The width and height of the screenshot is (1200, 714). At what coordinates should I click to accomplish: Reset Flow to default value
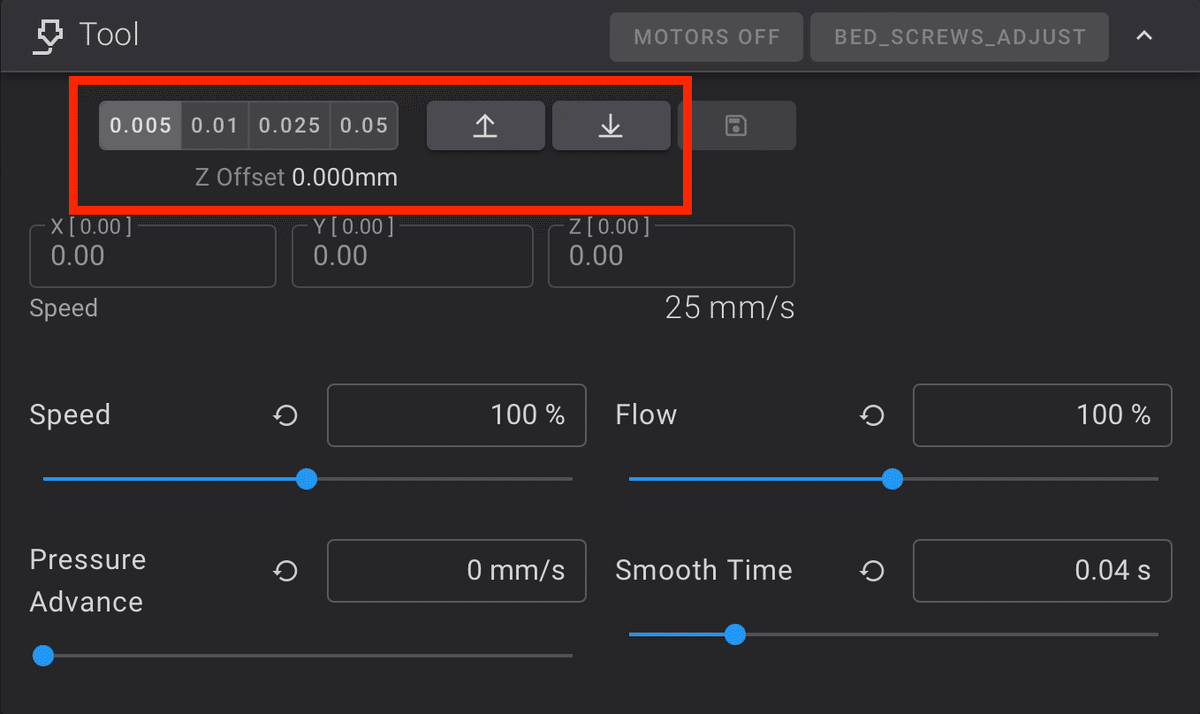(872, 415)
